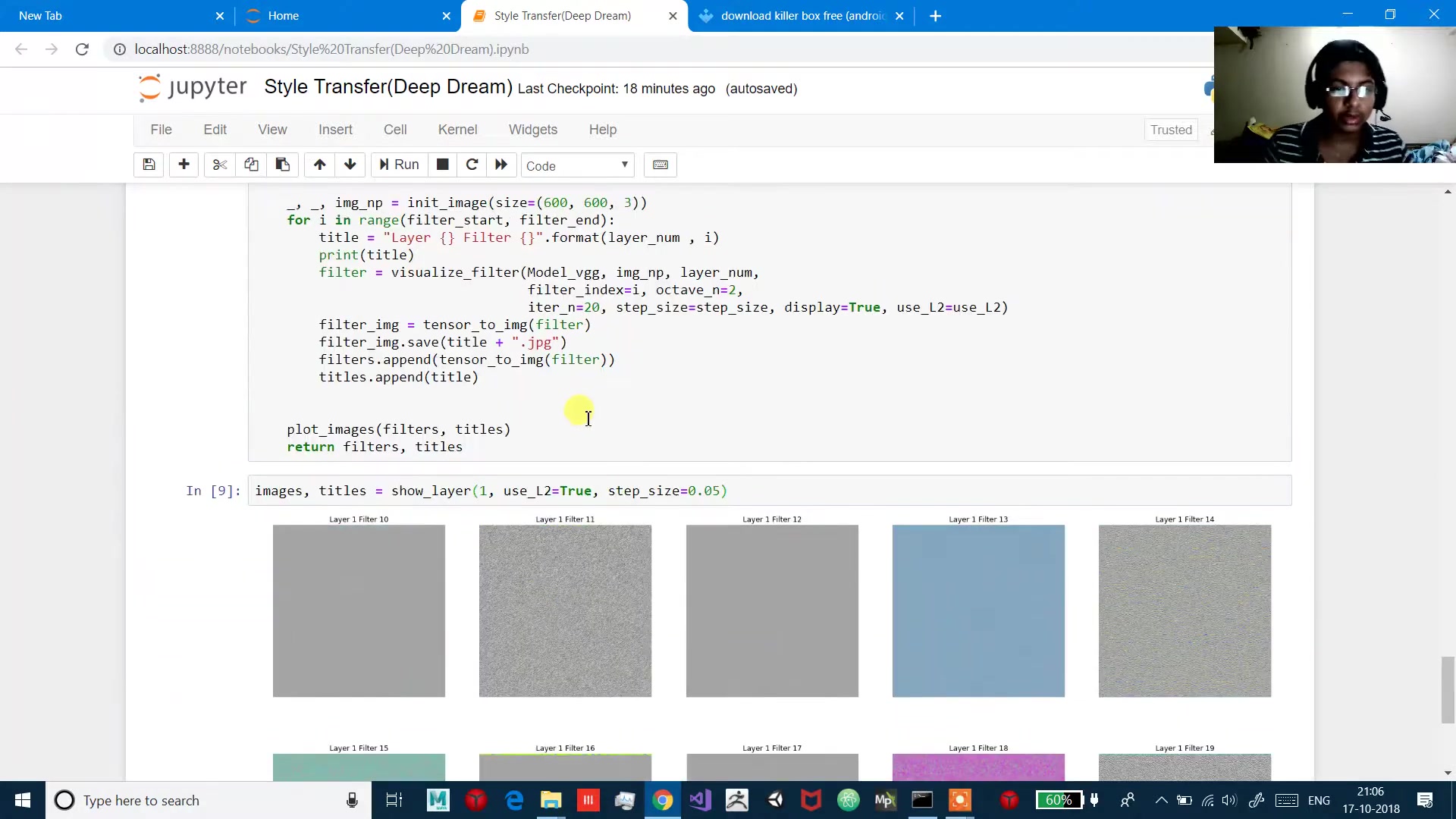Click inside the show_layer function definition cell
The image size is (1456, 819).
(769, 322)
